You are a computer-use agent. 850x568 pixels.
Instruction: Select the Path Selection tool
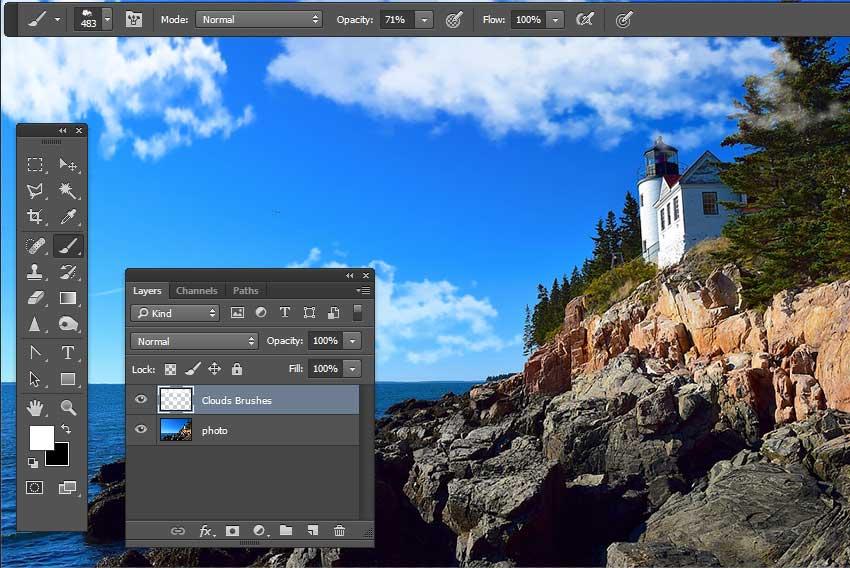pyautogui.click(x=35, y=379)
